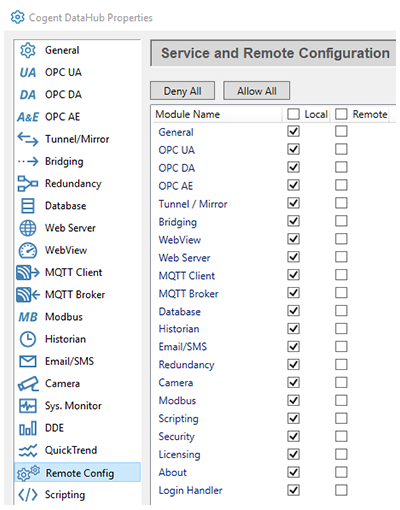The width and height of the screenshot is (400, 510).
Task: Select the Remote Config gears icon
Action: (28, 473)
